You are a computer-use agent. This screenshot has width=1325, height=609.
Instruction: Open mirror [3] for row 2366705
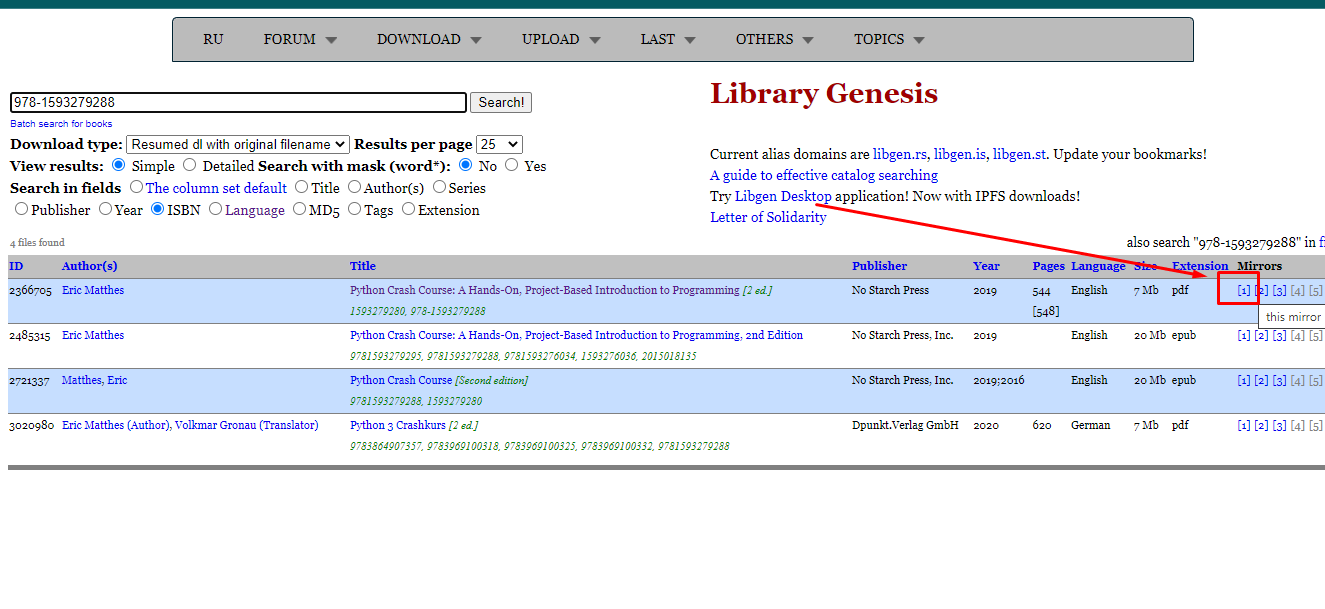click(x=1280, y=291)
